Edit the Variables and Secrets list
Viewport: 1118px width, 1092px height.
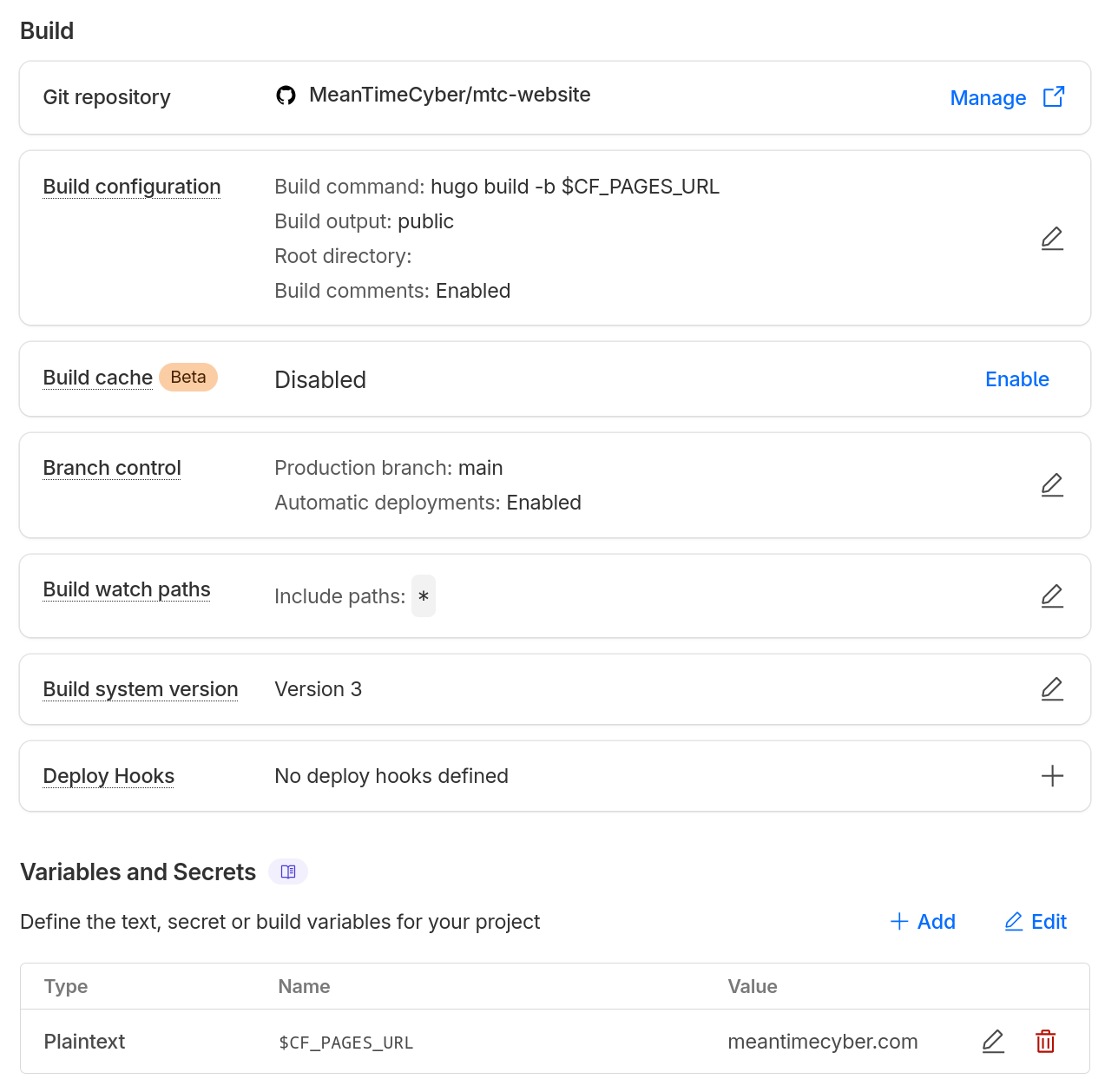coord(1035,921)
